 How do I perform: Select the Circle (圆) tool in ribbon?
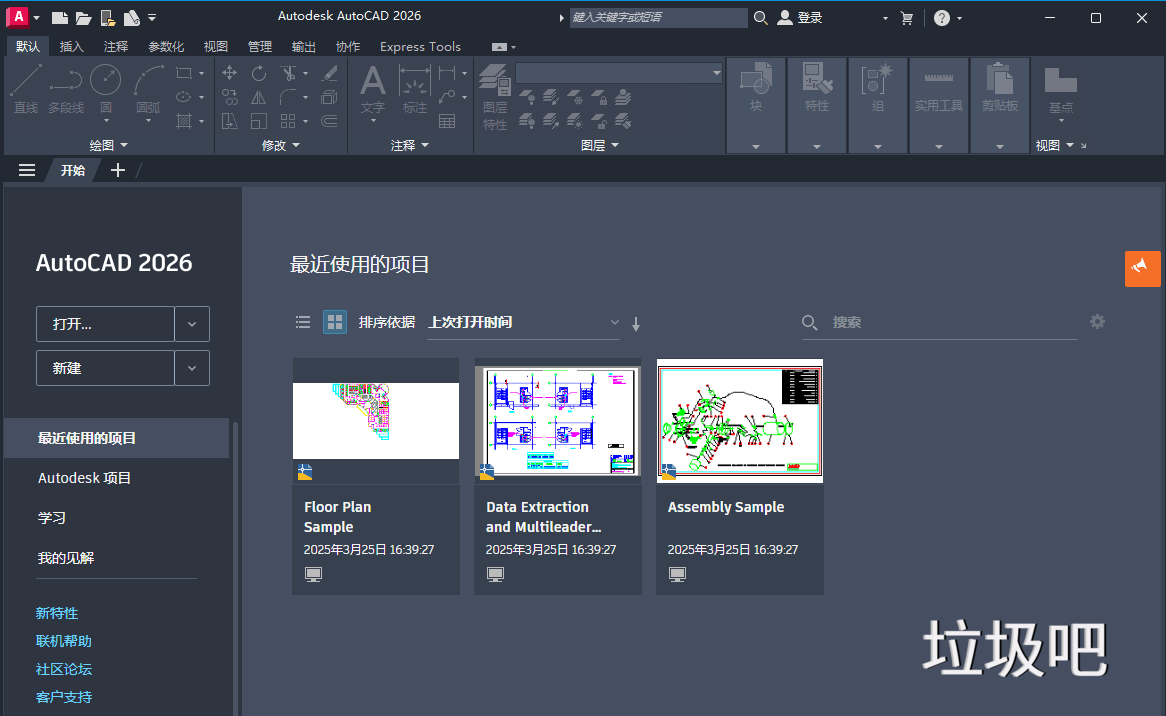105,88
